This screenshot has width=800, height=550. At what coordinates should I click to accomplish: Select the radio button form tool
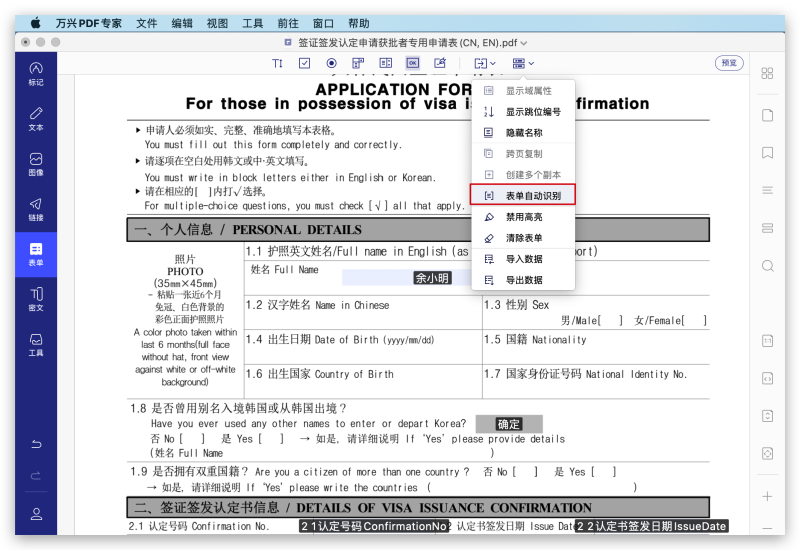[x=331, y=63]
